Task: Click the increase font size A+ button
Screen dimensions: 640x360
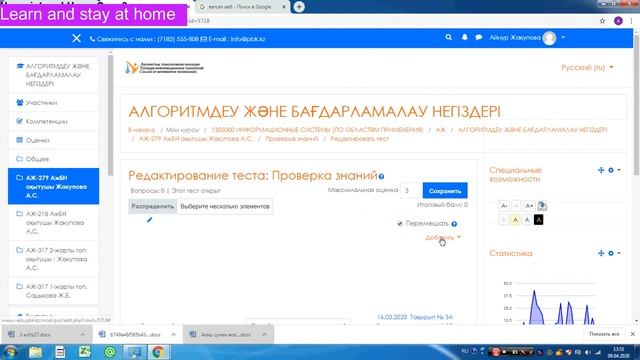Action: [529, 206]
